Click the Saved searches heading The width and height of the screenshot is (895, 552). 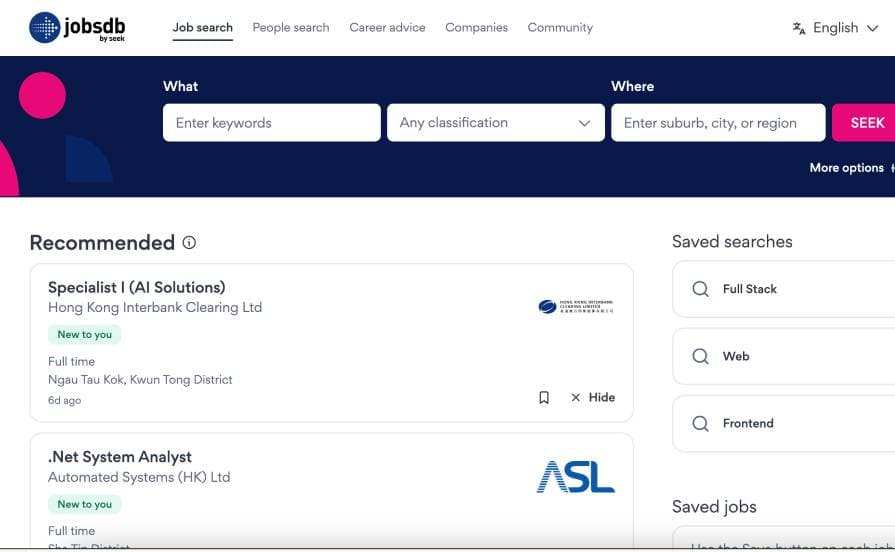[x=732, y=241]
